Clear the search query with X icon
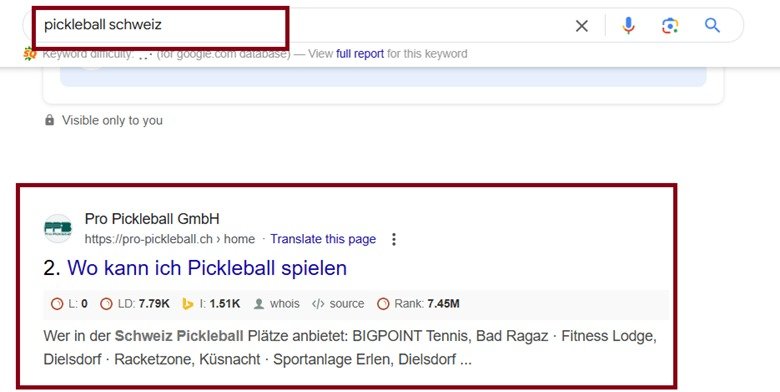 click(x=582, y=26)
